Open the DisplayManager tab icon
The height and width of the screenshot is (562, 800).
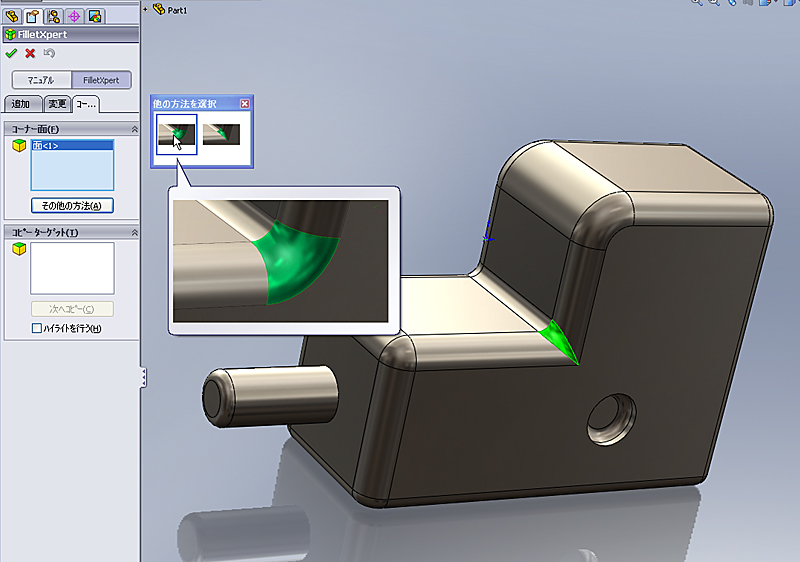(94, 16)
